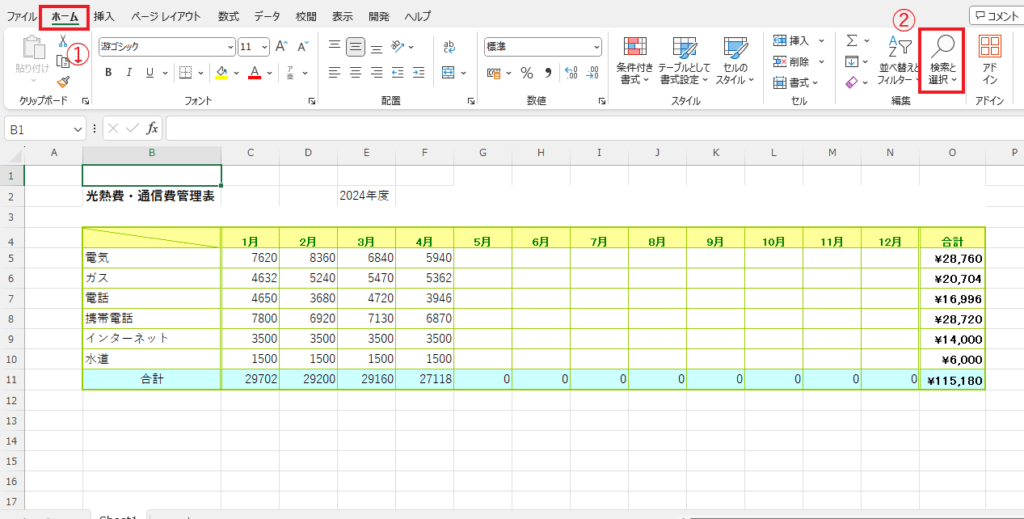Apply the comma style icon
1024x519 pixels.
pos(548,72)
